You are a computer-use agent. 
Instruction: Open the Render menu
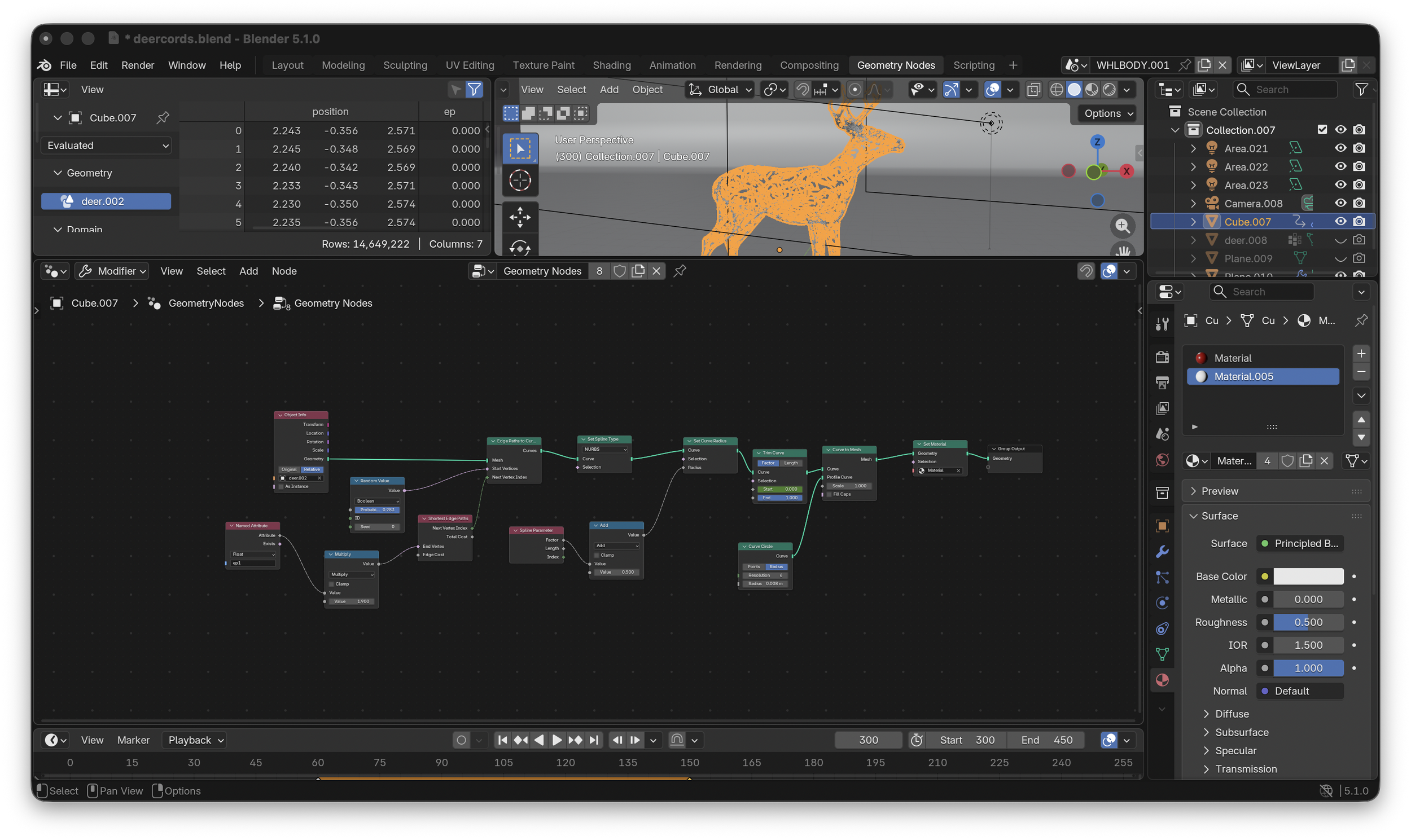pyautogui.click(x=138, y=65)
